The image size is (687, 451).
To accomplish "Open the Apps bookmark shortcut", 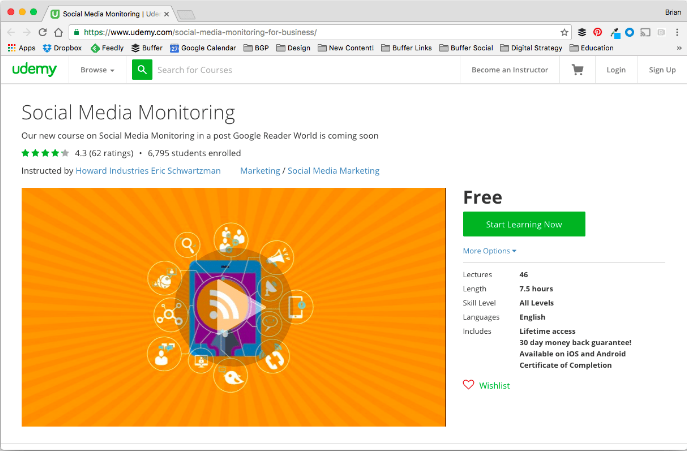I will [x=21, y=48].
